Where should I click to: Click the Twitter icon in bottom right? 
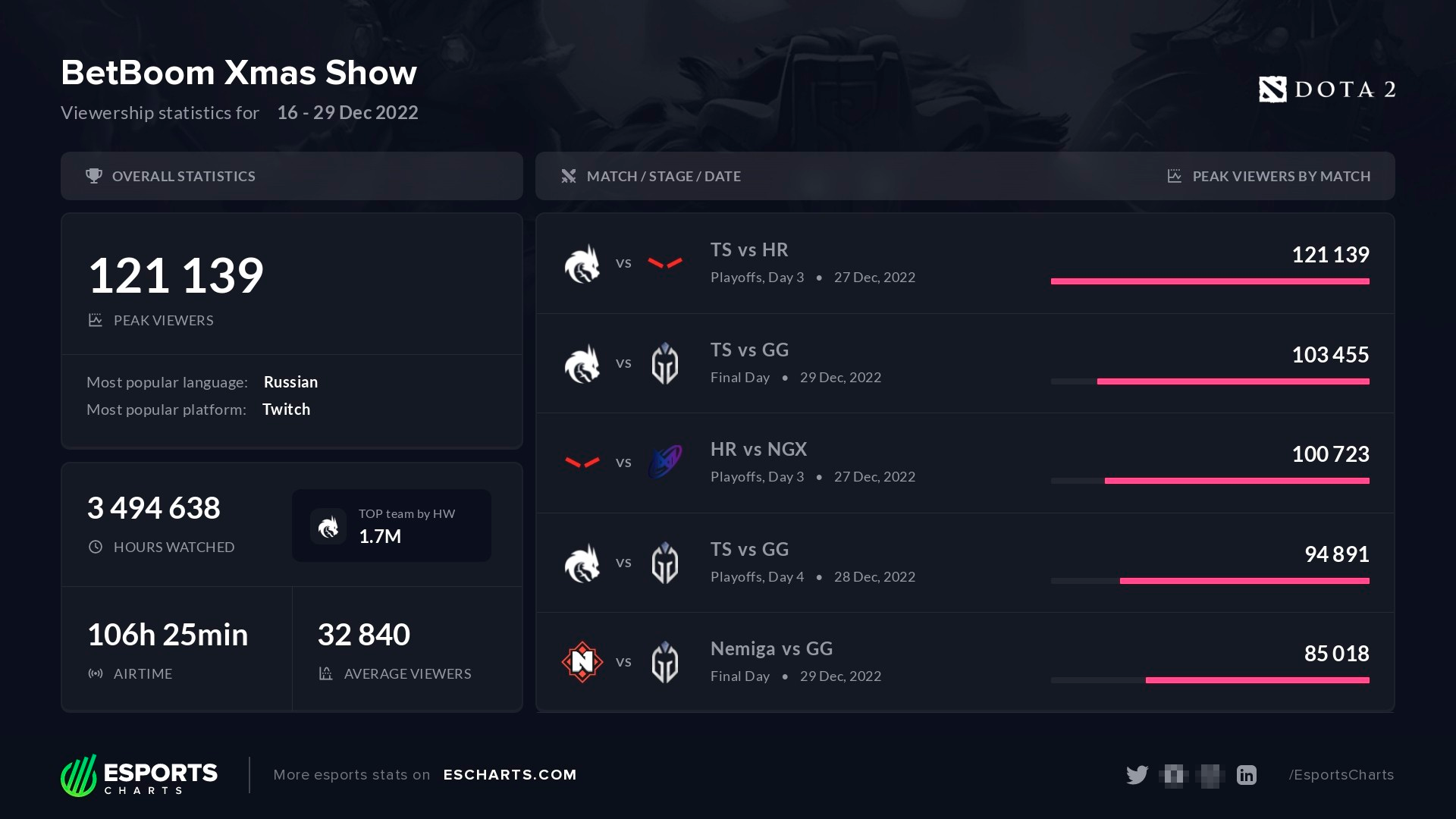pos(1137,774)
